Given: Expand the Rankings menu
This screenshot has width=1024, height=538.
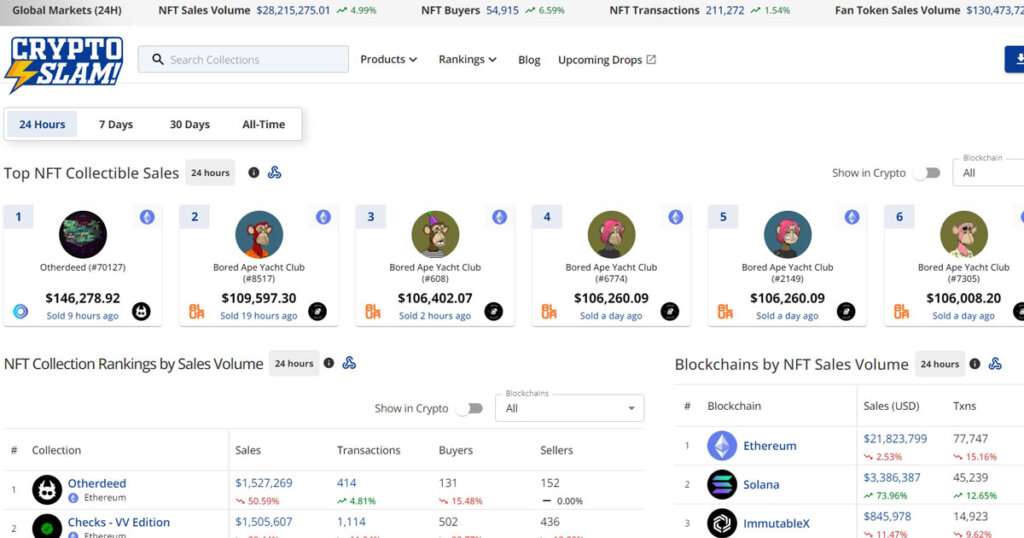Looking at the screenshot, I should 468,59.
